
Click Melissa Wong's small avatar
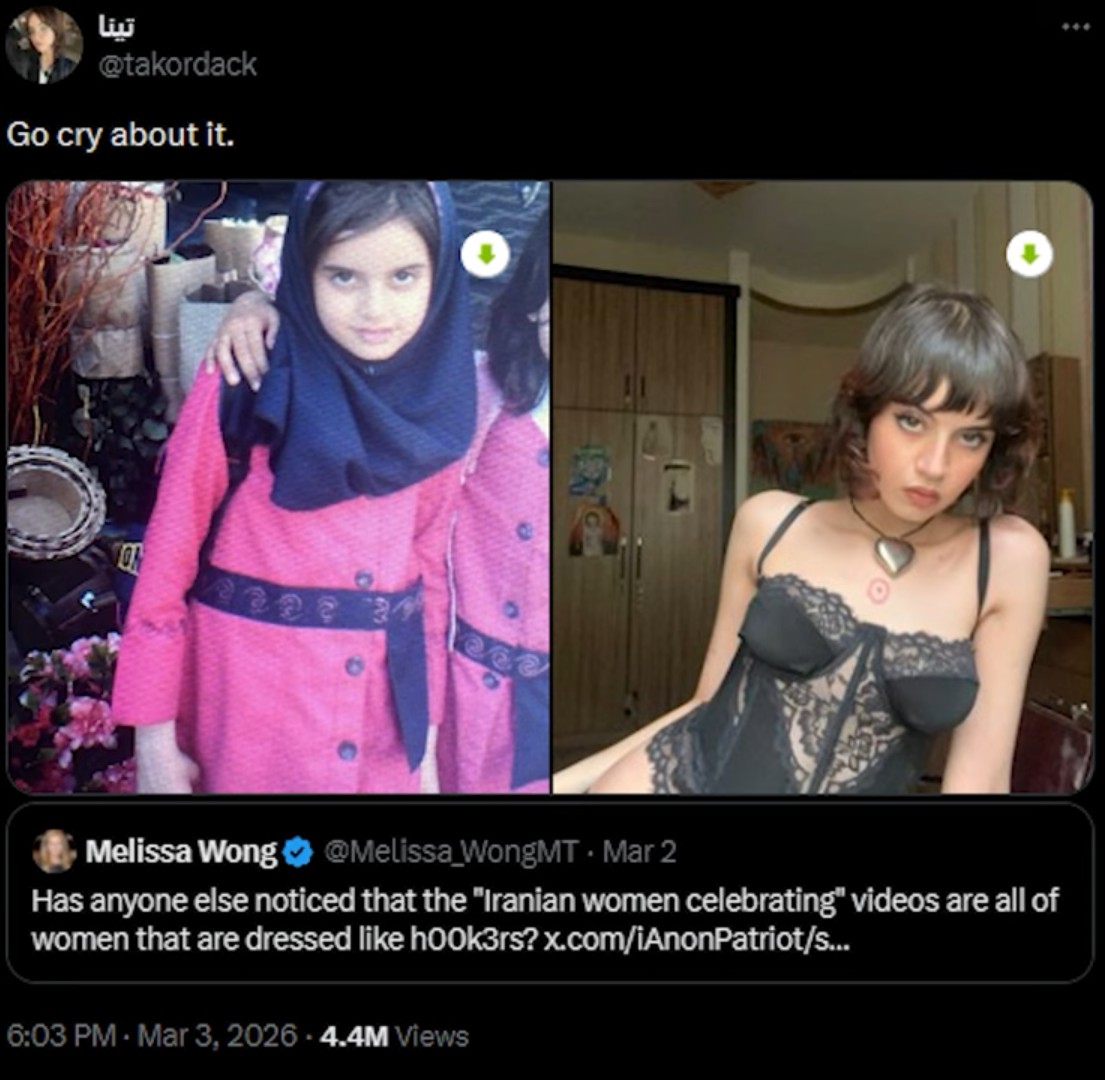pyautogui.click(x=54, y=851)
